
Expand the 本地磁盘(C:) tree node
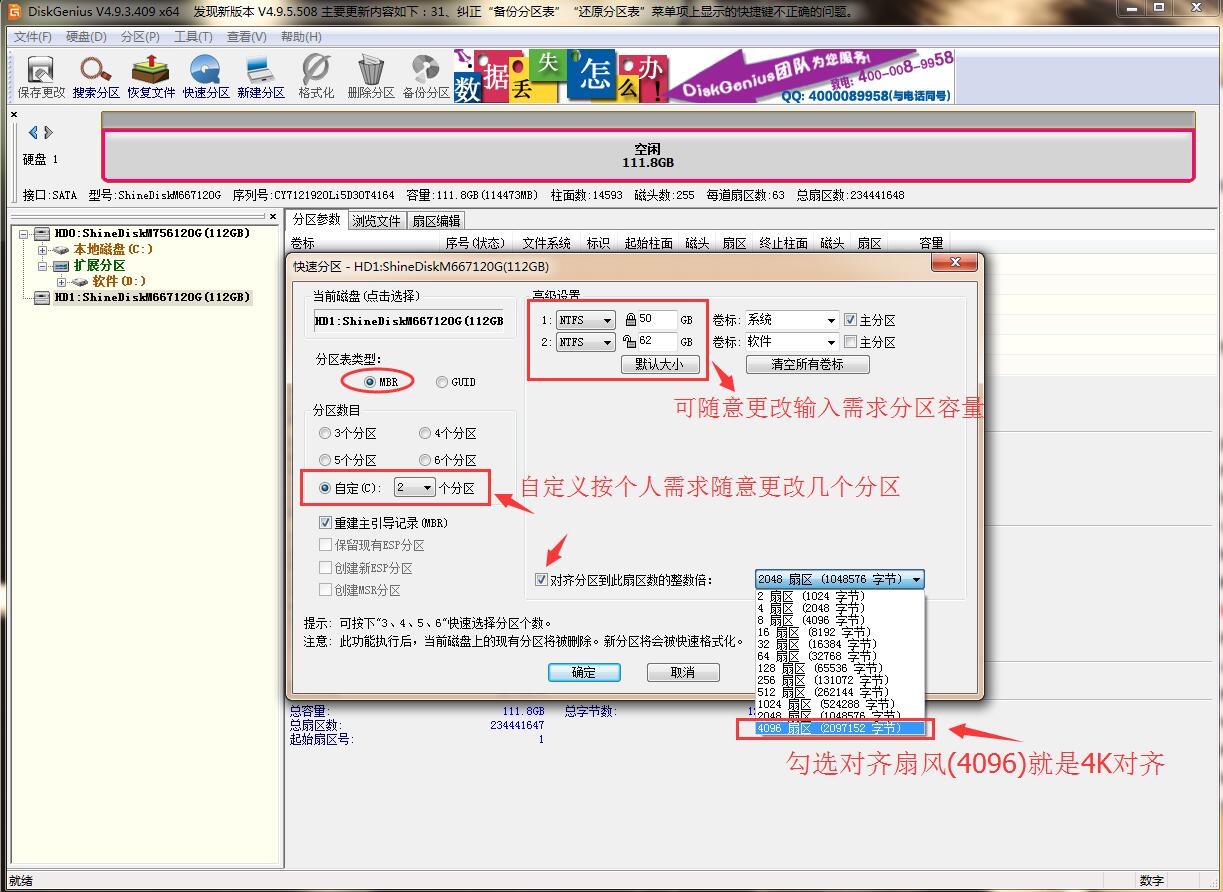click(42, 249)
